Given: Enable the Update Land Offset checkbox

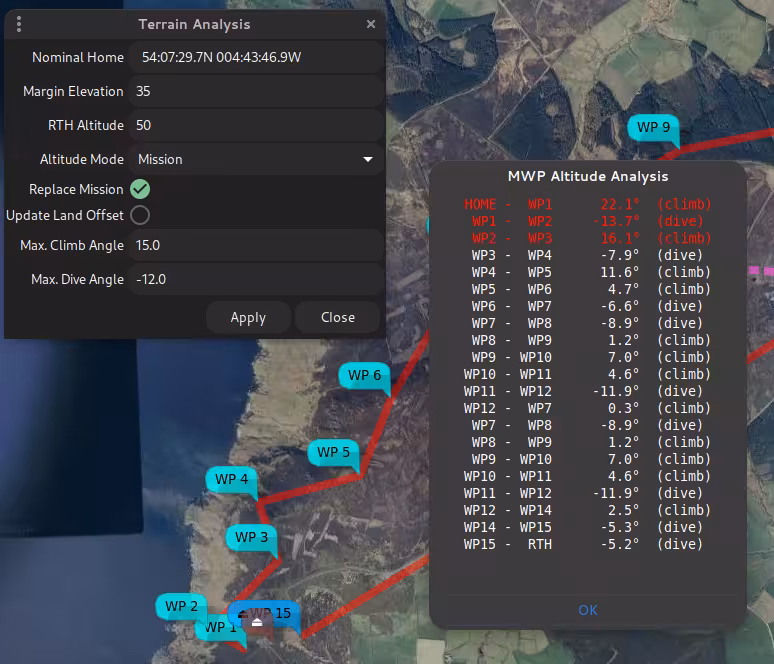Looking at the screenshot, I should pos(140,215).
